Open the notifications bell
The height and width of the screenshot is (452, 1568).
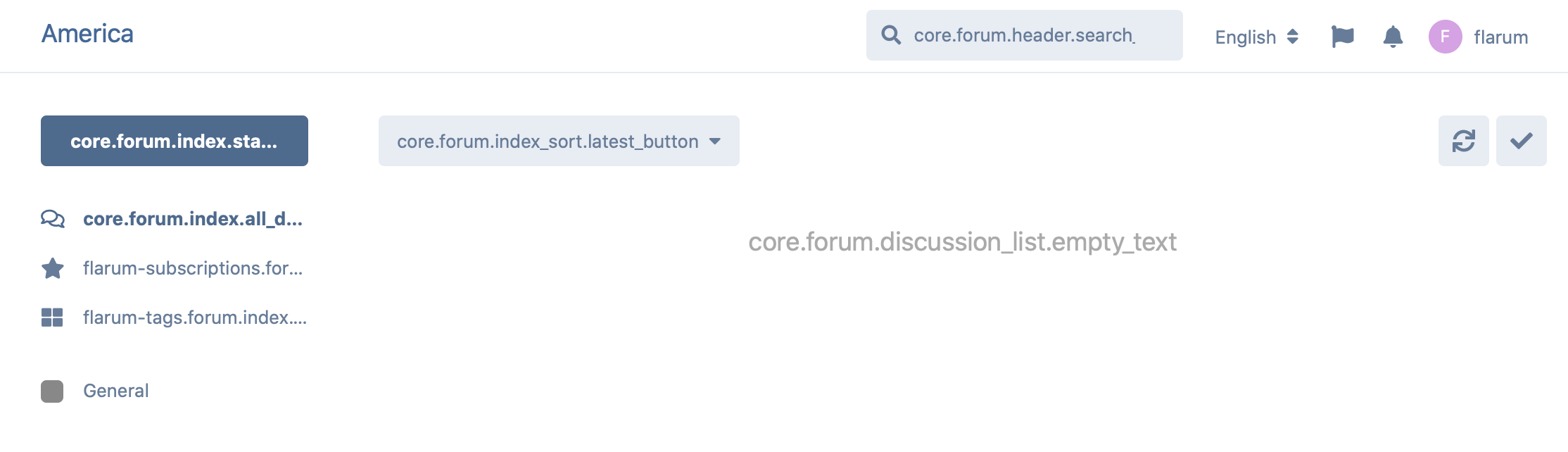pyautogui.click(x=1393, y=37)
